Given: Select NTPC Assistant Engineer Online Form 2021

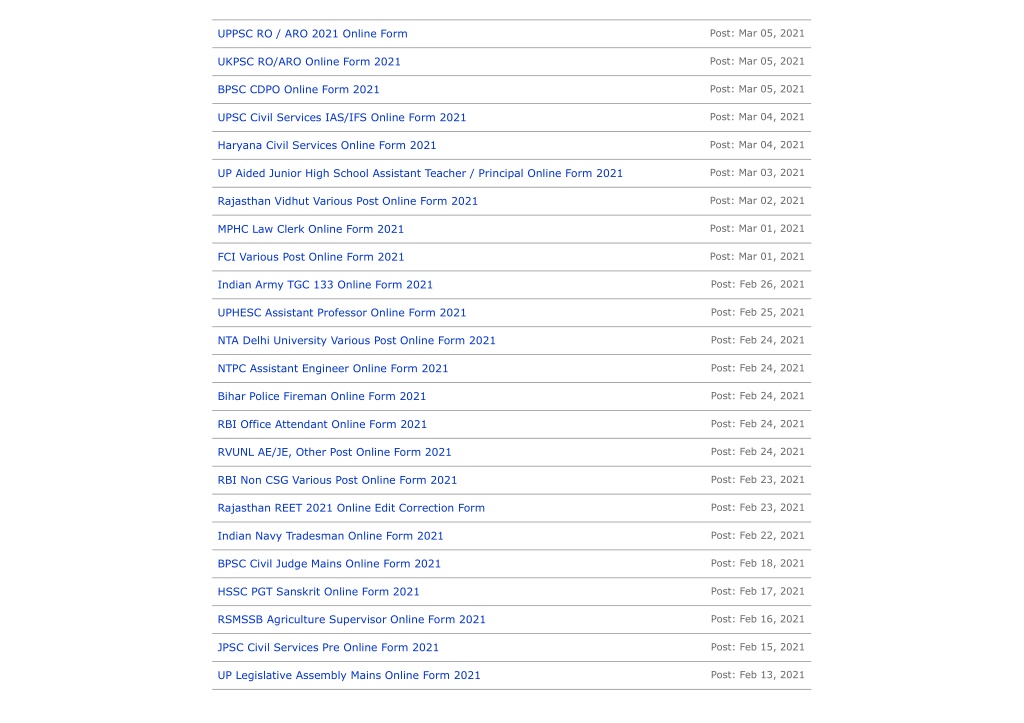Looking at the screenshot, I should (x=333, y=368).
